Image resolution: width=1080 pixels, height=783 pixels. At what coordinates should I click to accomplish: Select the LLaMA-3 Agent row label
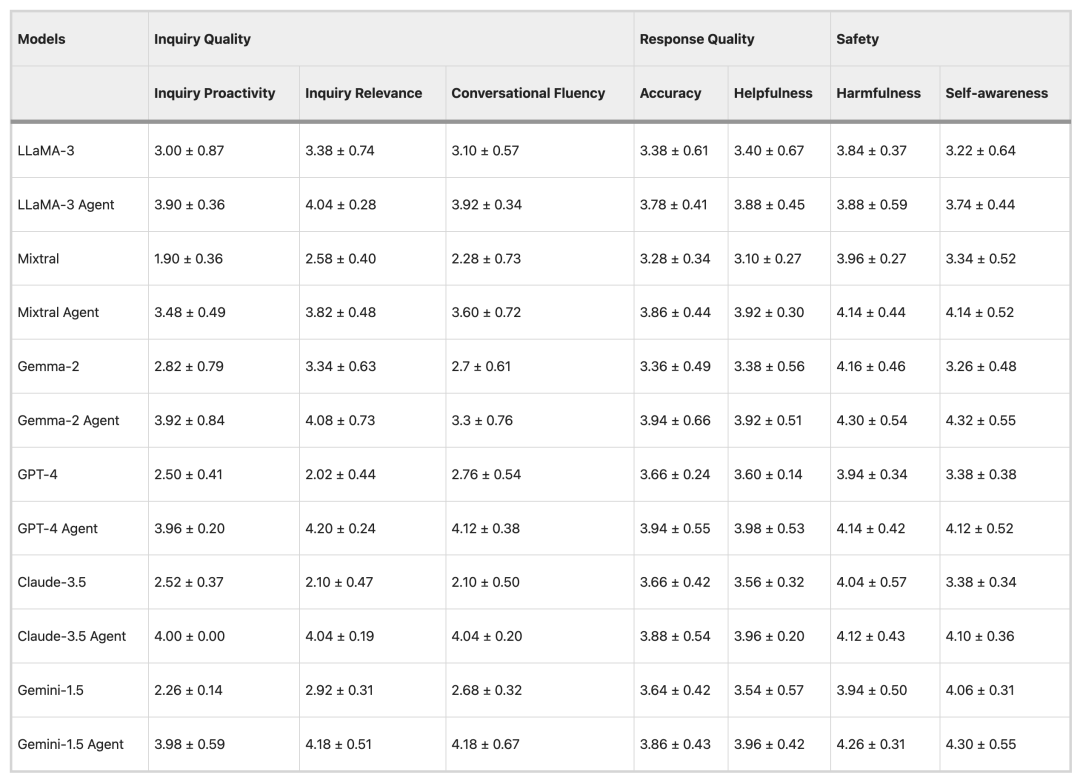coord(66,205)
